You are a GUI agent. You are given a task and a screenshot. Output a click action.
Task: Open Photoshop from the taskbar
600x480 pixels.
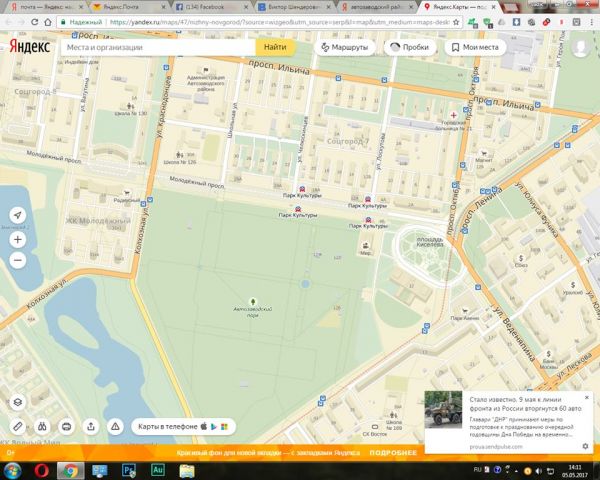tap(129, 471)
